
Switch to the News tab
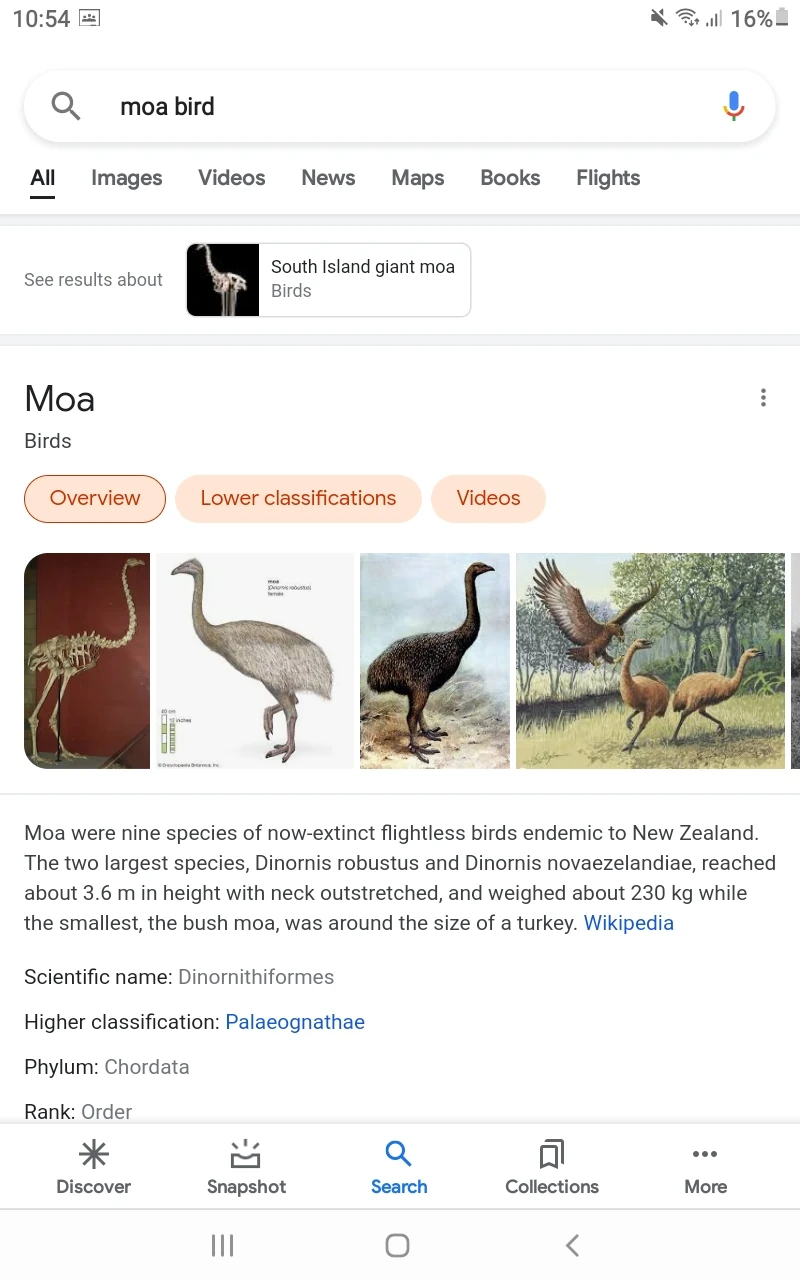328,178
